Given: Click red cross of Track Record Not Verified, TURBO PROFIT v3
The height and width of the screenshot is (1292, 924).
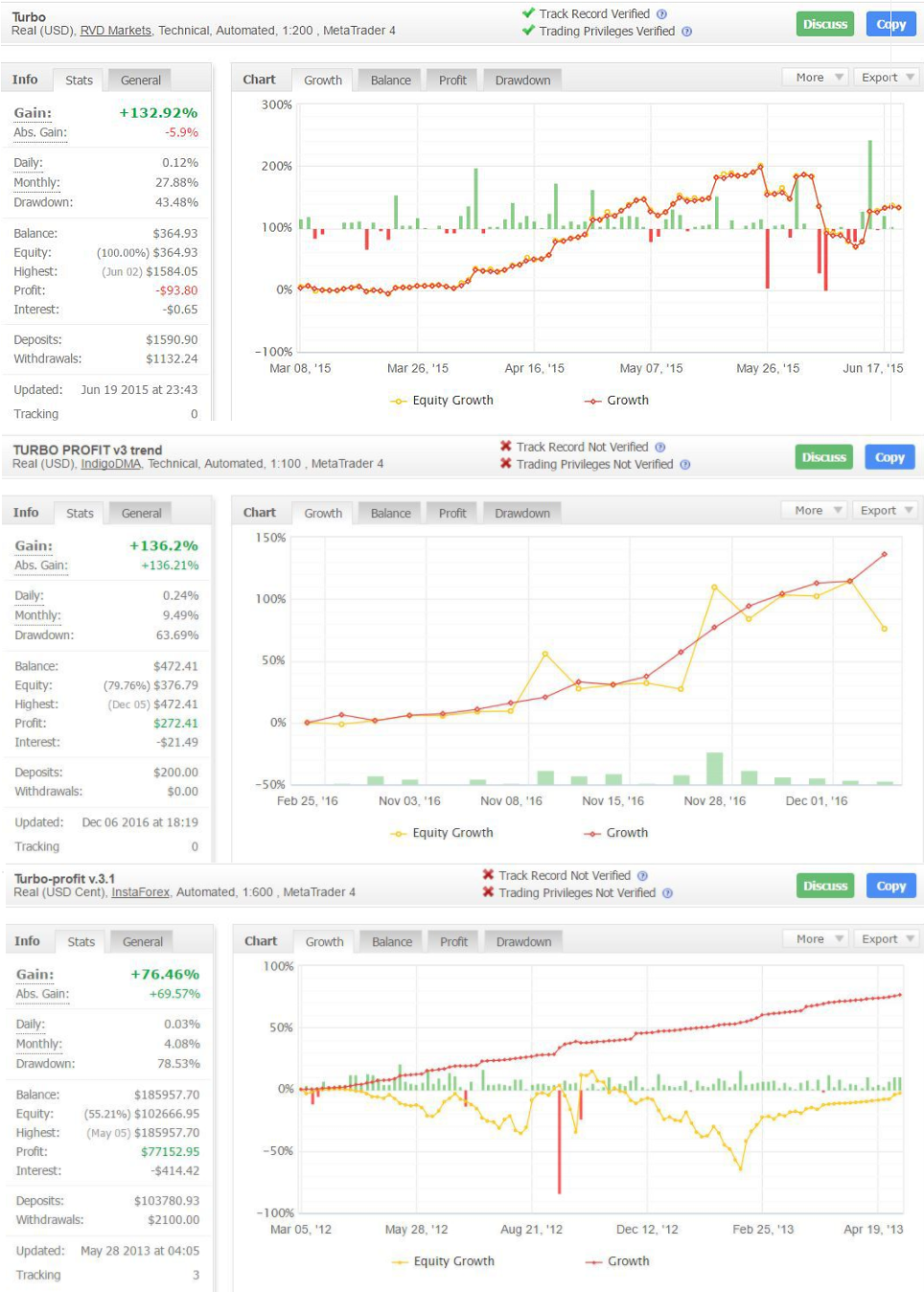Looking at the screenshot, I should point(506,447).
